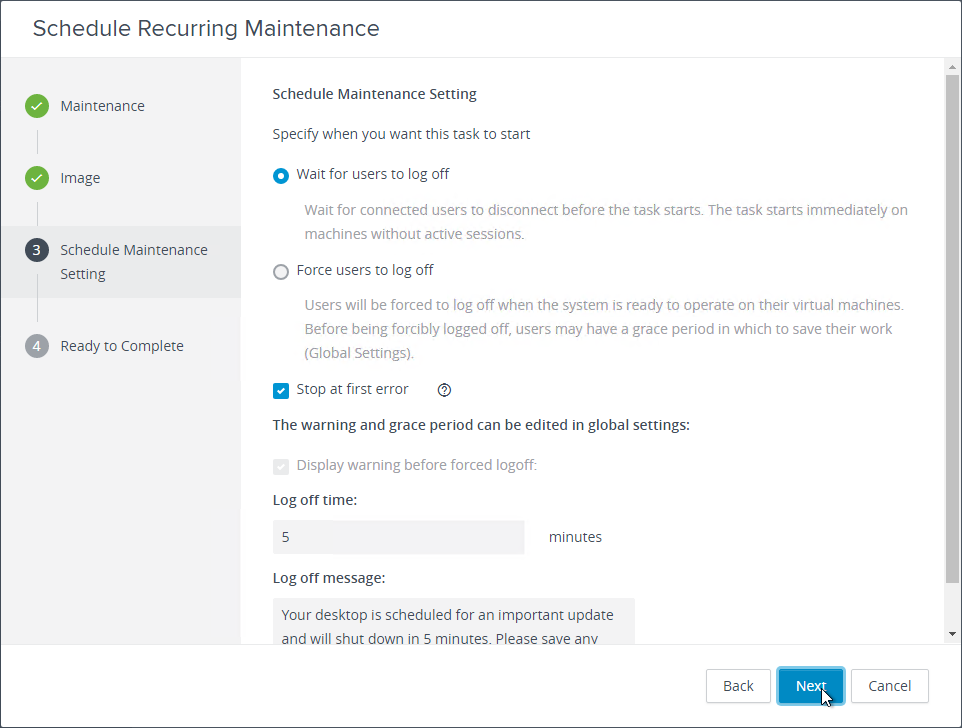This screenshot has width=962, height=728.
Task: Open Ready to Complete step
Action: (122, 346)
